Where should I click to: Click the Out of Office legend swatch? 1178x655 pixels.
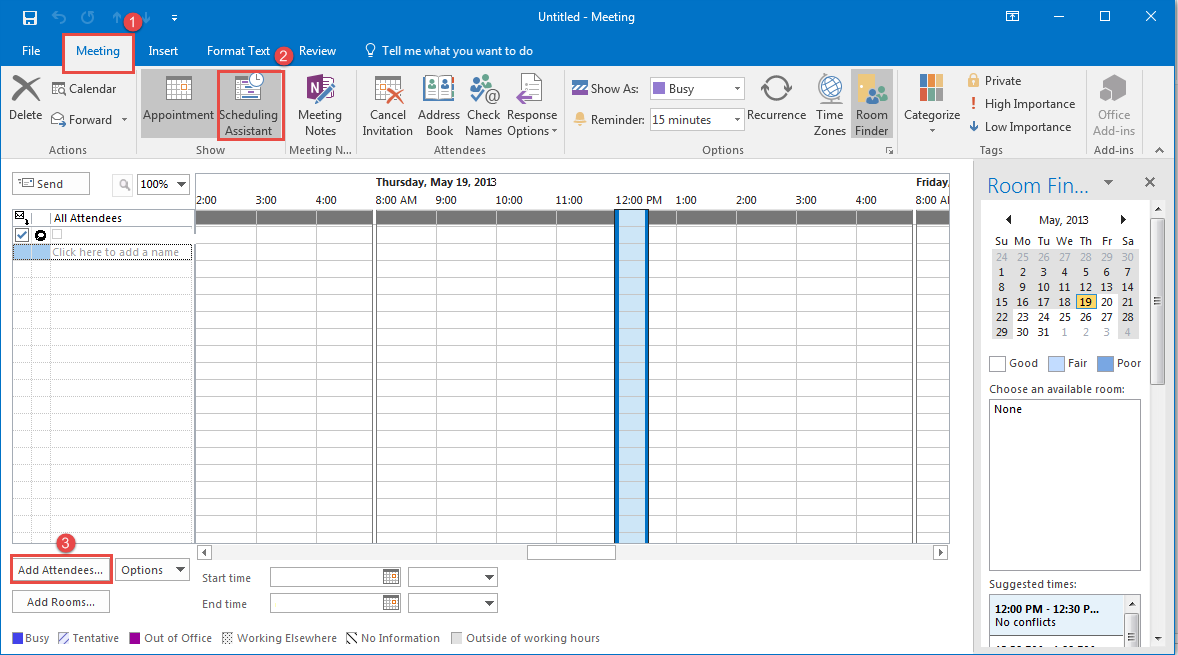(135, 638)
